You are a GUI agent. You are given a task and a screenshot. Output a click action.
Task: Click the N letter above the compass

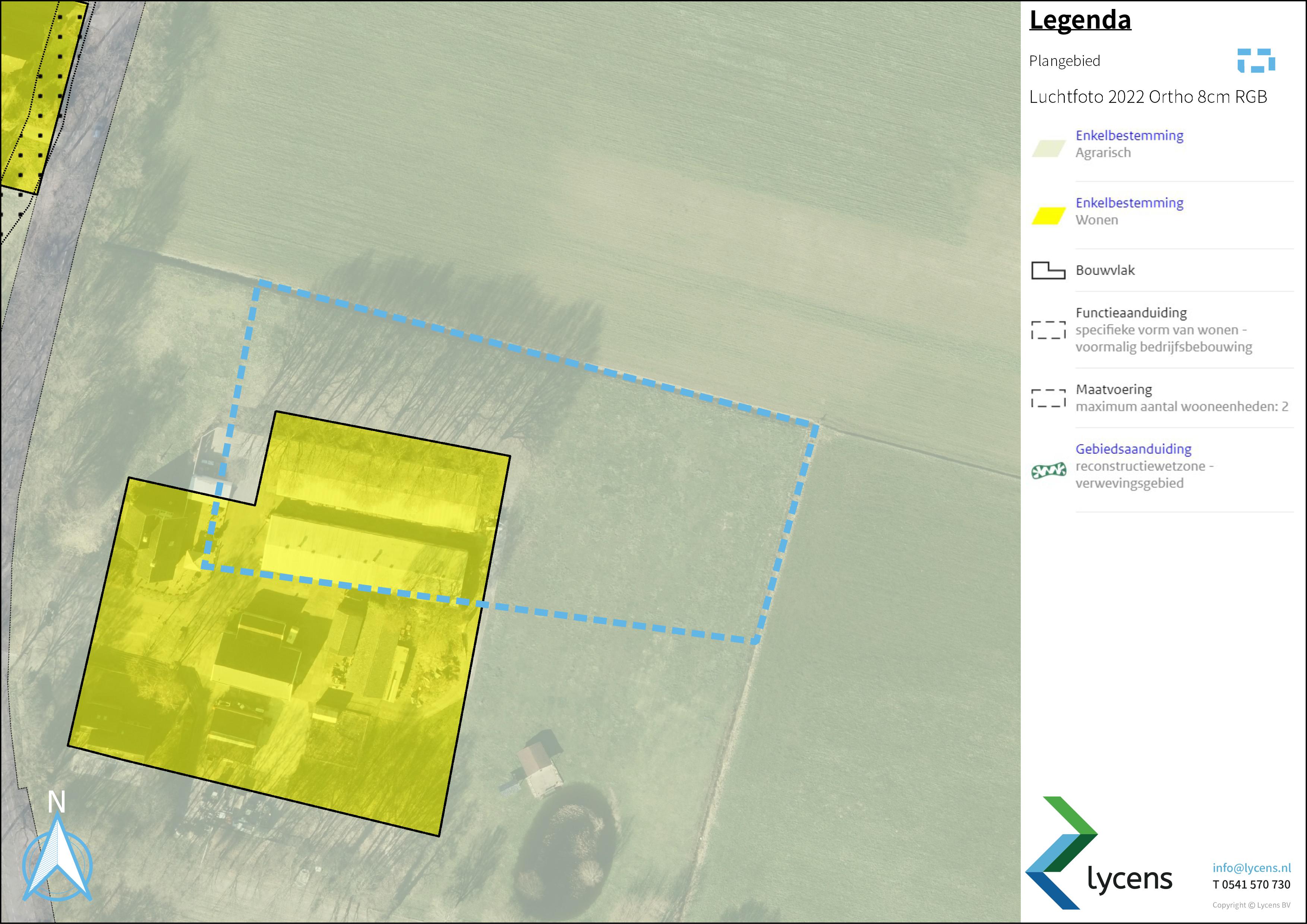click(x=56, y=802)
